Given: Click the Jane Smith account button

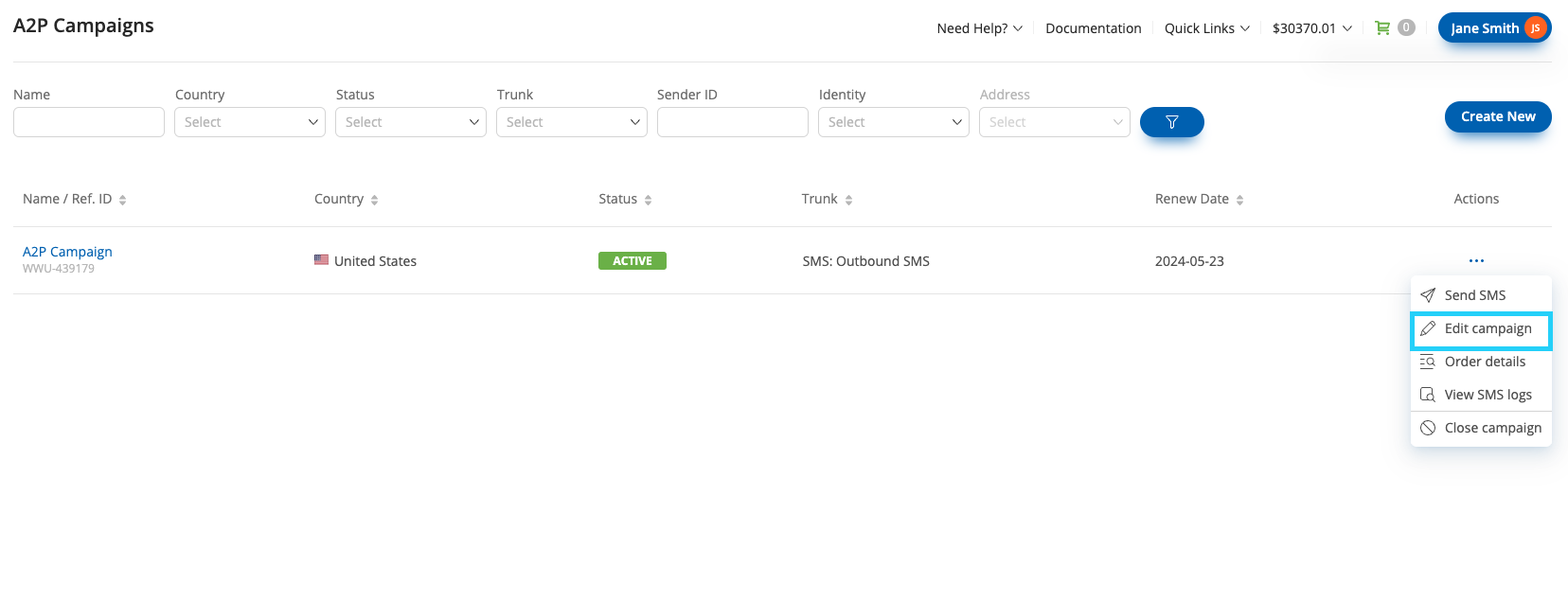Looking at the screenshot, I should point(1494,28).
